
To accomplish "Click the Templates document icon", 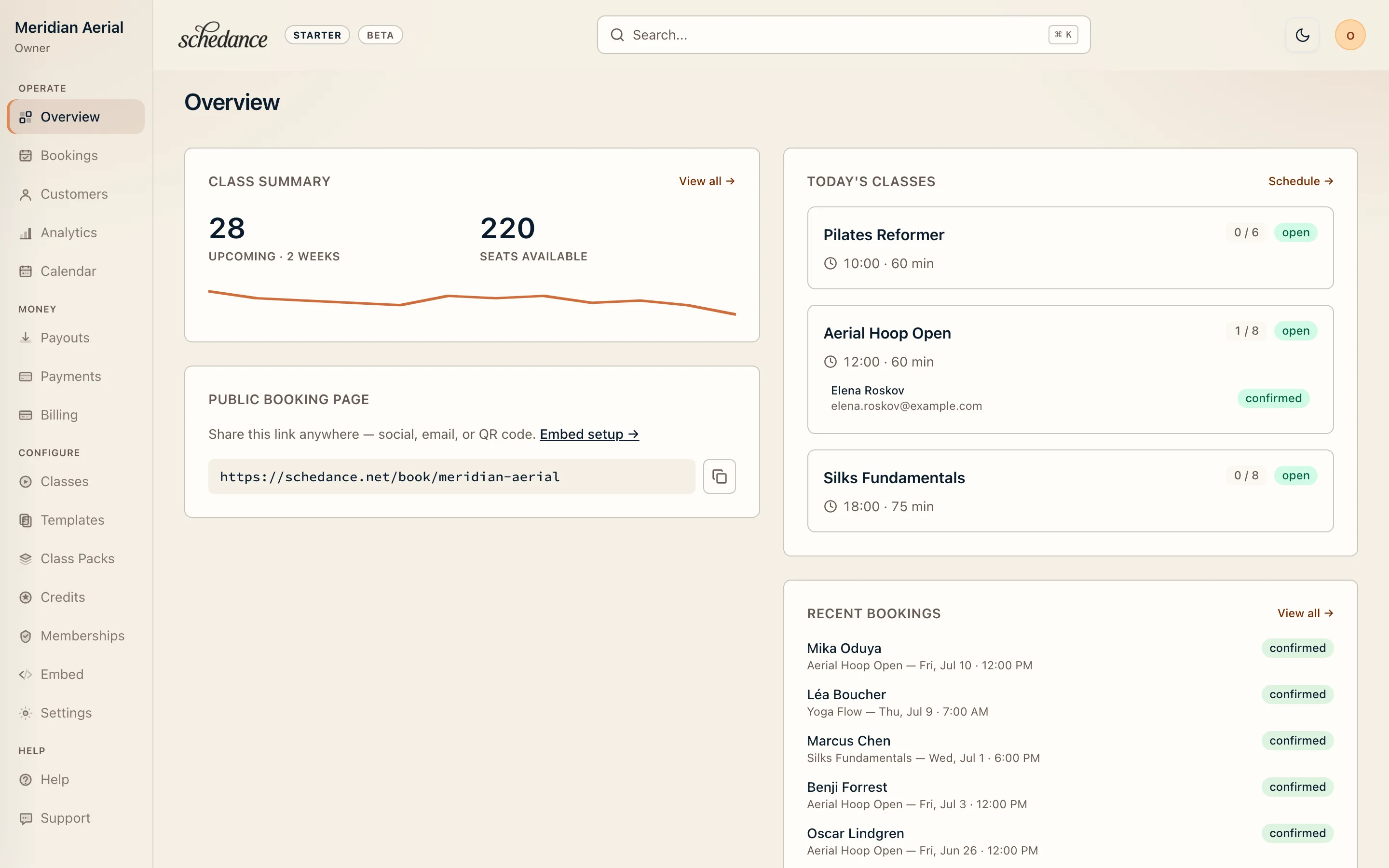I will coord(25,520).
